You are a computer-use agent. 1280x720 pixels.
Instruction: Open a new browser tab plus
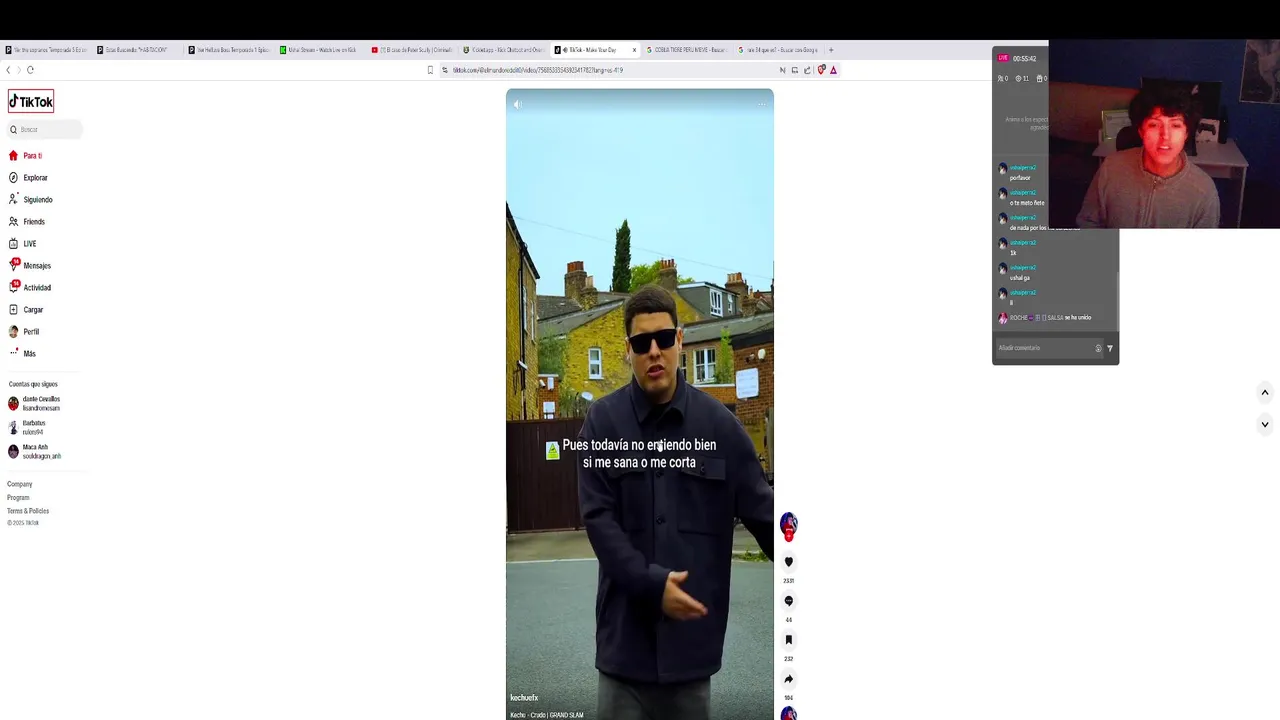[831, 50]
